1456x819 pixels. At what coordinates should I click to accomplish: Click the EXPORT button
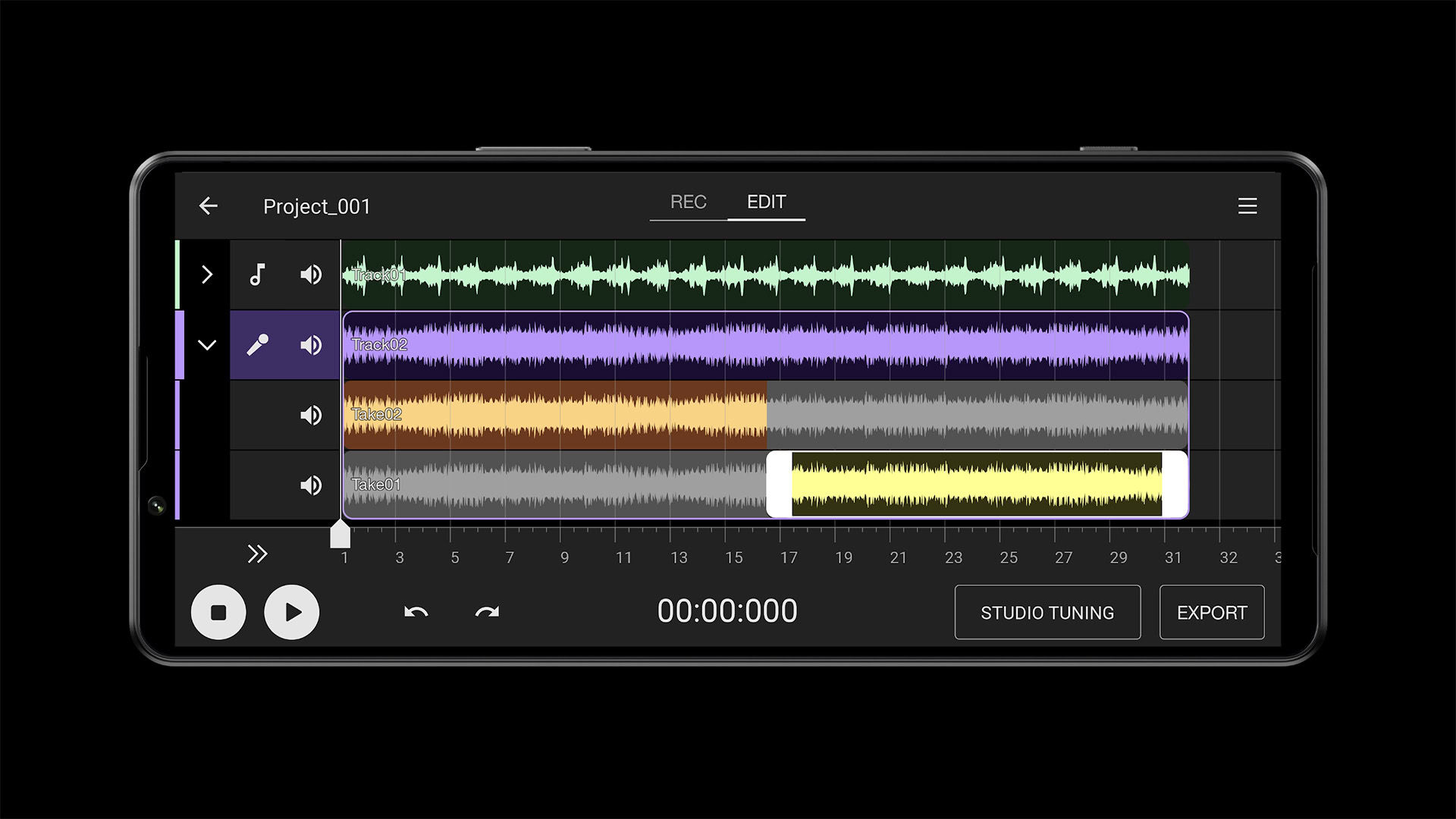[x=1211, y=611]
